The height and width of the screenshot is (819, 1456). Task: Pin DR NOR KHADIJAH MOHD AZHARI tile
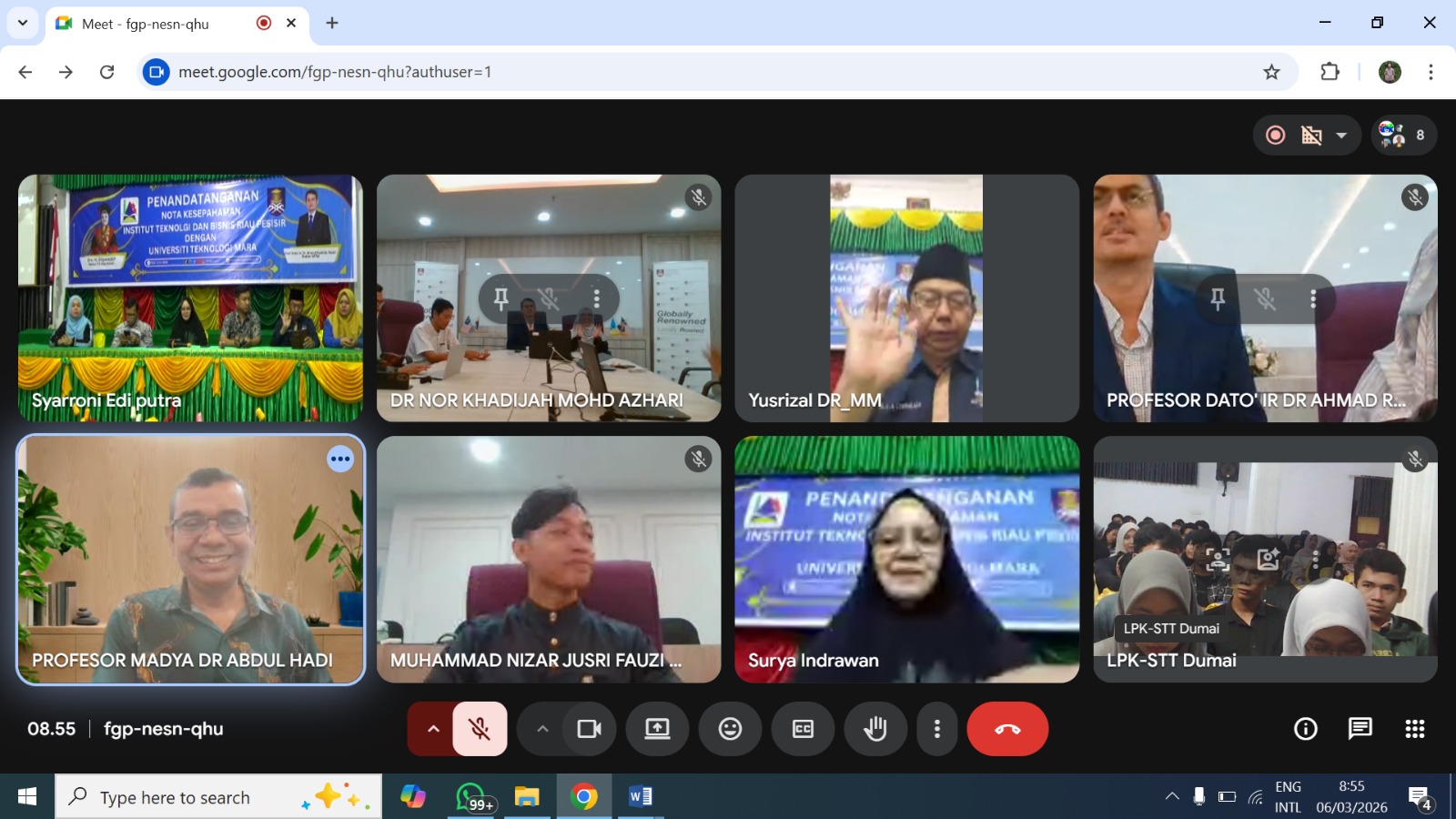point(500,298)
